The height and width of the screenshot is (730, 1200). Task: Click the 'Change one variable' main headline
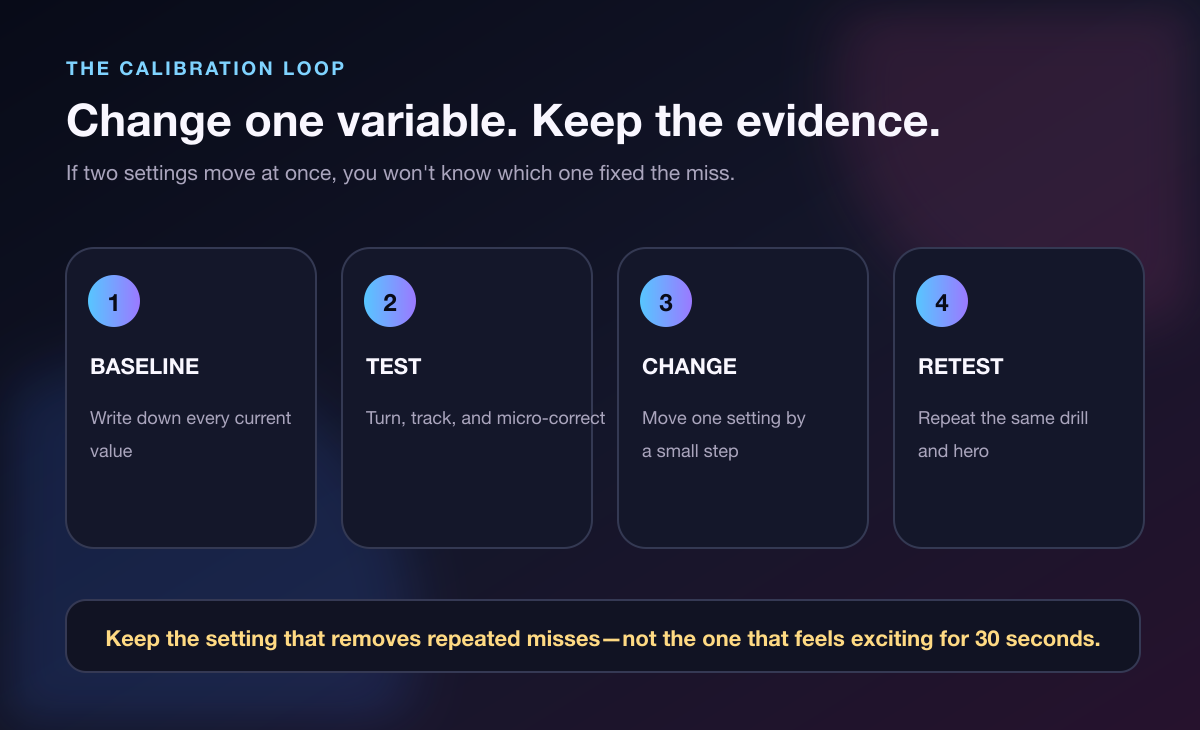coord(503,121)
